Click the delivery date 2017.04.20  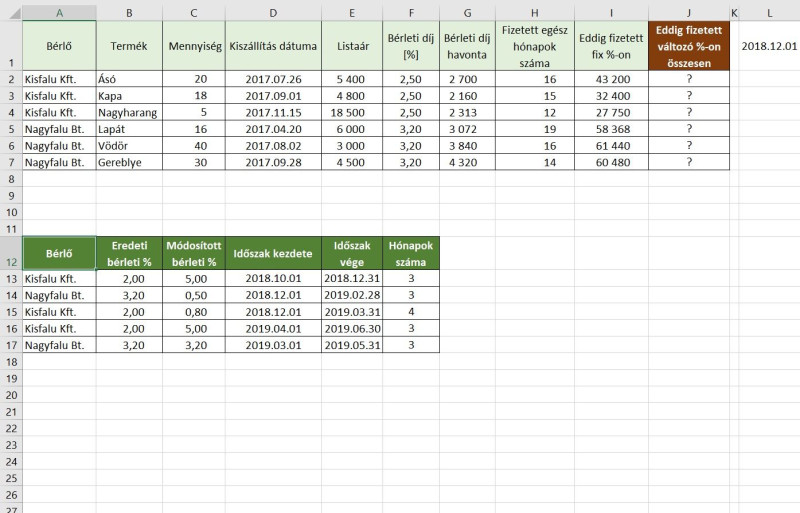273,129
